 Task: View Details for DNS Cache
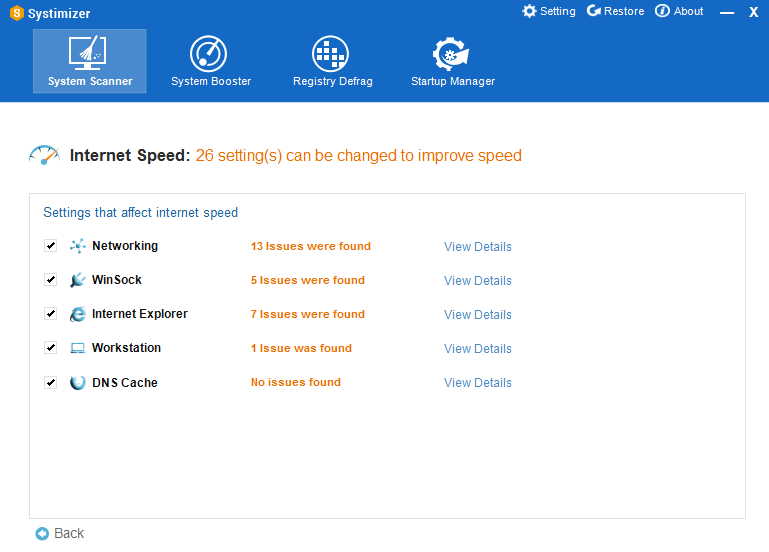click(478, 382)
